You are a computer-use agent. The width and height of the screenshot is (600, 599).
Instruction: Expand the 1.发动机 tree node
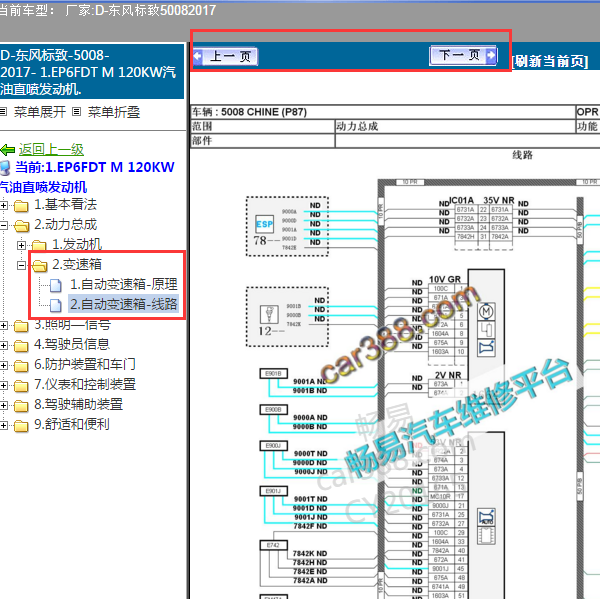pyautogui.click(x=21, y=245)
